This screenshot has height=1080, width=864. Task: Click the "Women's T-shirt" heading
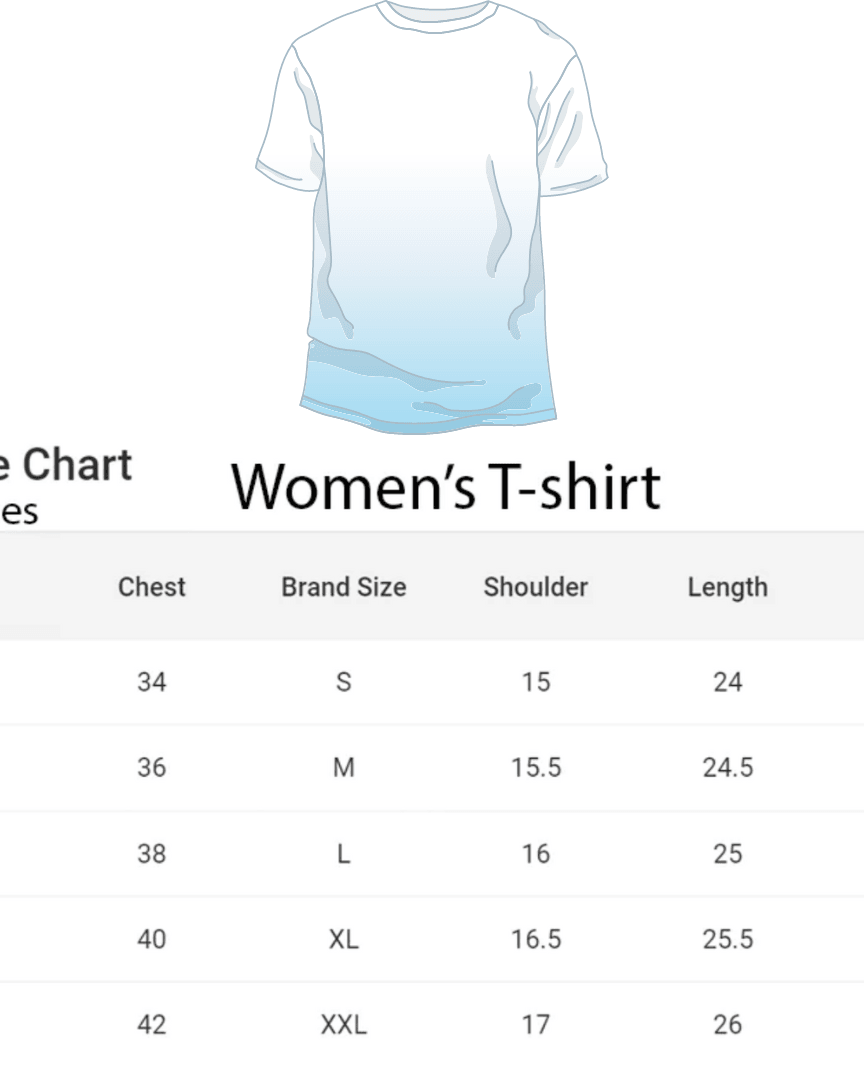pos(446,487)
